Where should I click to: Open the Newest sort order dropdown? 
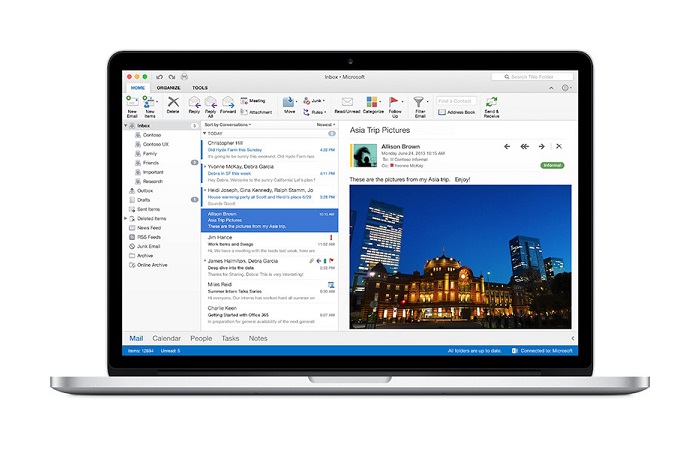coord(326,125)
